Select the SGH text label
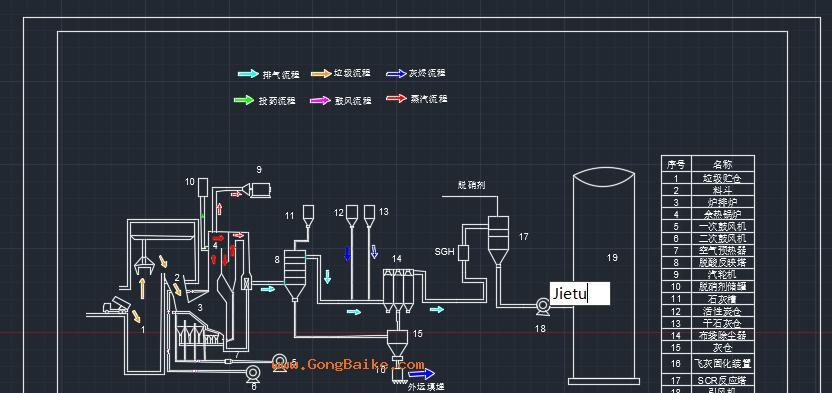 click(445, 252)
